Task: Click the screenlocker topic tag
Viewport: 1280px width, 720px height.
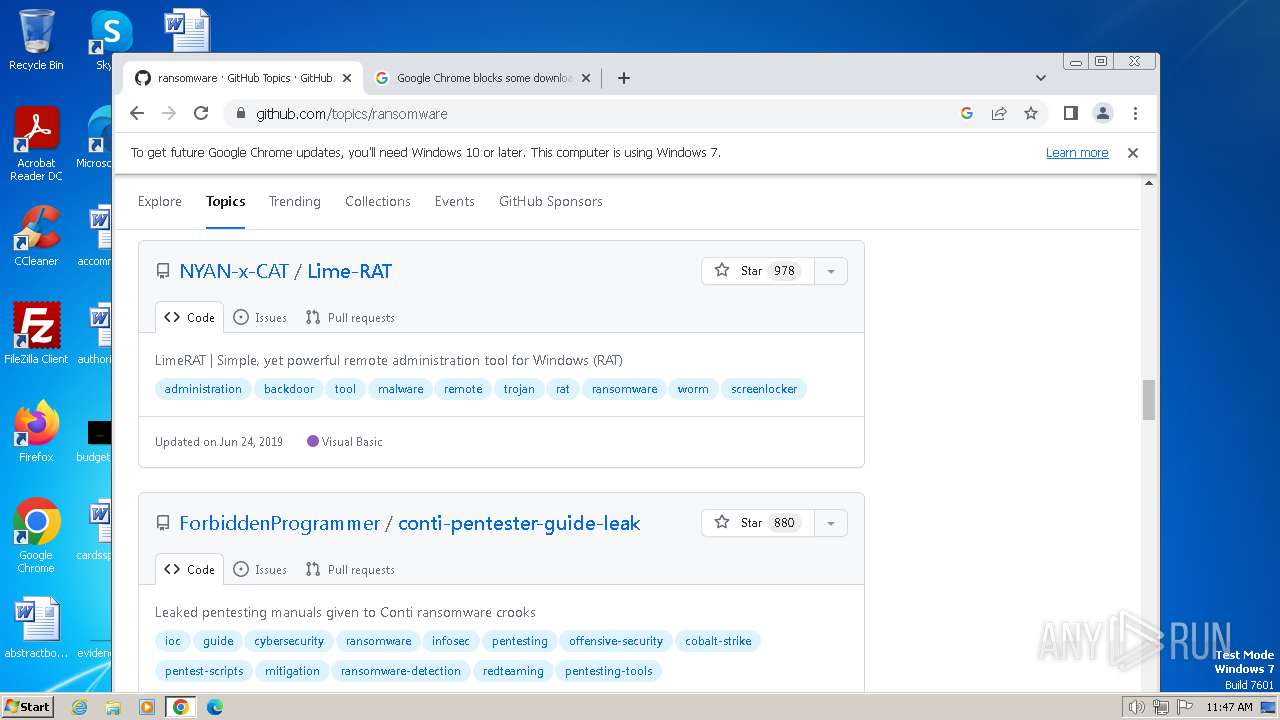Action: click(x=764, y=389)
